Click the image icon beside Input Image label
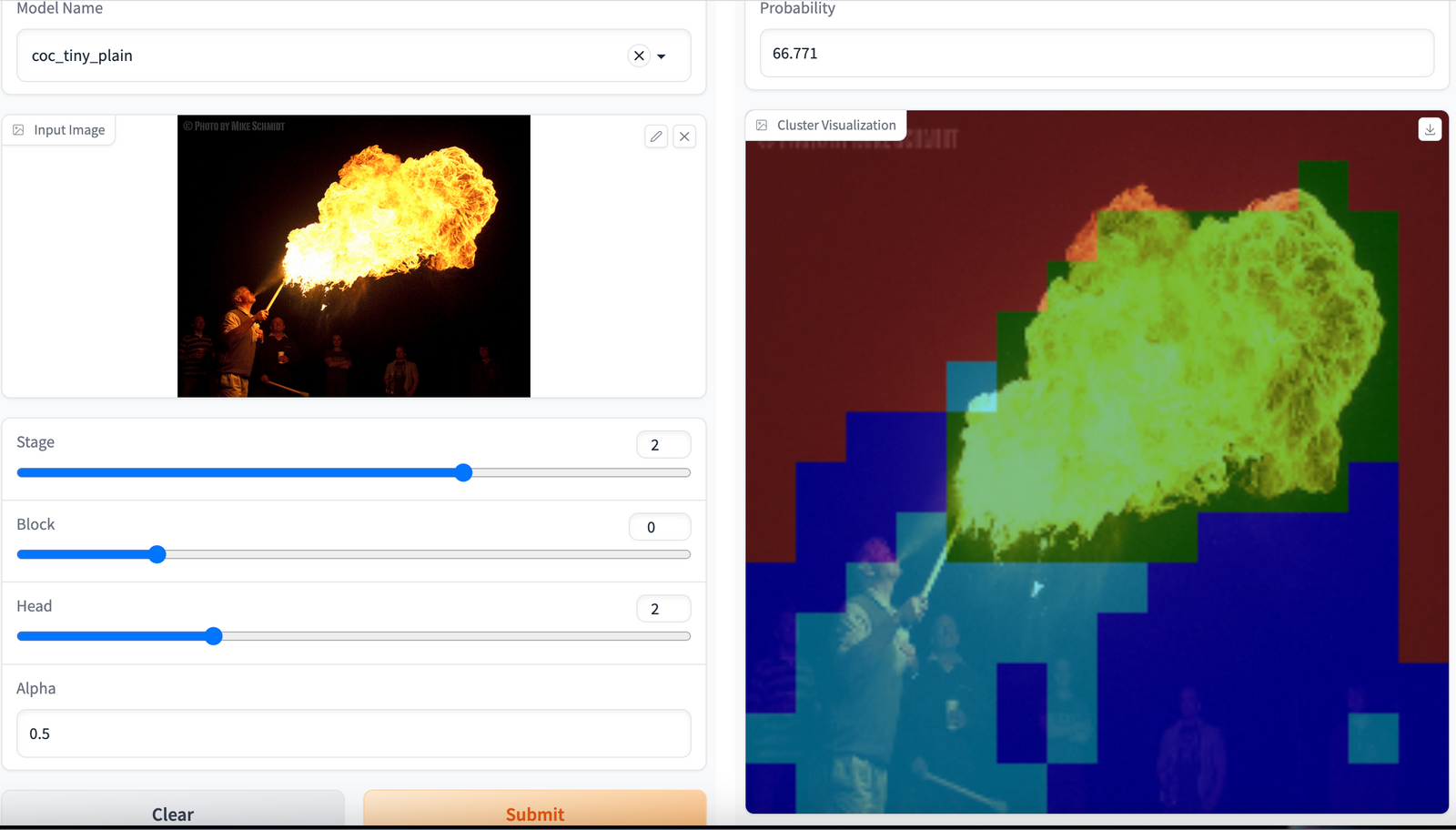The image size is (1456, 830). pyautogui.click(x=18, y=129)
